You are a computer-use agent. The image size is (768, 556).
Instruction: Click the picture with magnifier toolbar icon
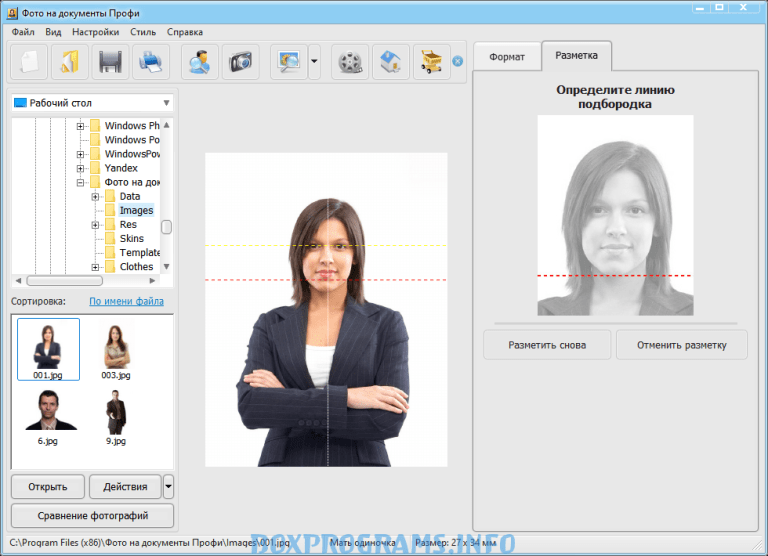pyautogui.click(x=290, y=62)
